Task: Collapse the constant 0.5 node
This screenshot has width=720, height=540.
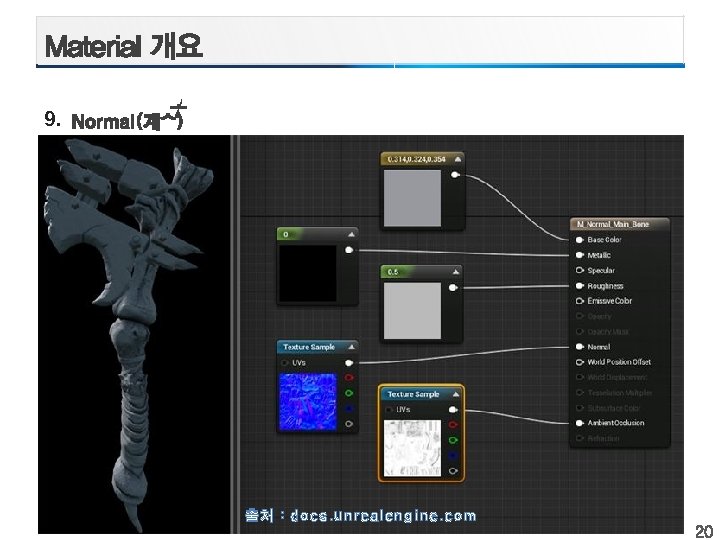Action: click(455, 272)
